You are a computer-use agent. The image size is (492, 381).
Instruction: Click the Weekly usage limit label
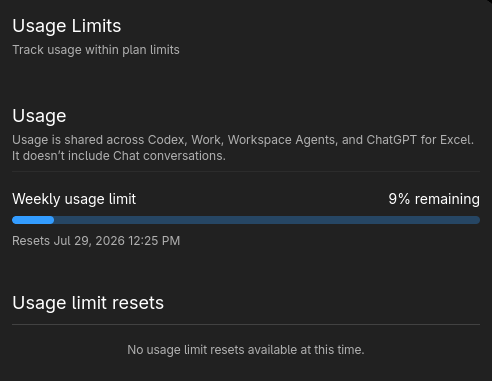pos(74,199)
